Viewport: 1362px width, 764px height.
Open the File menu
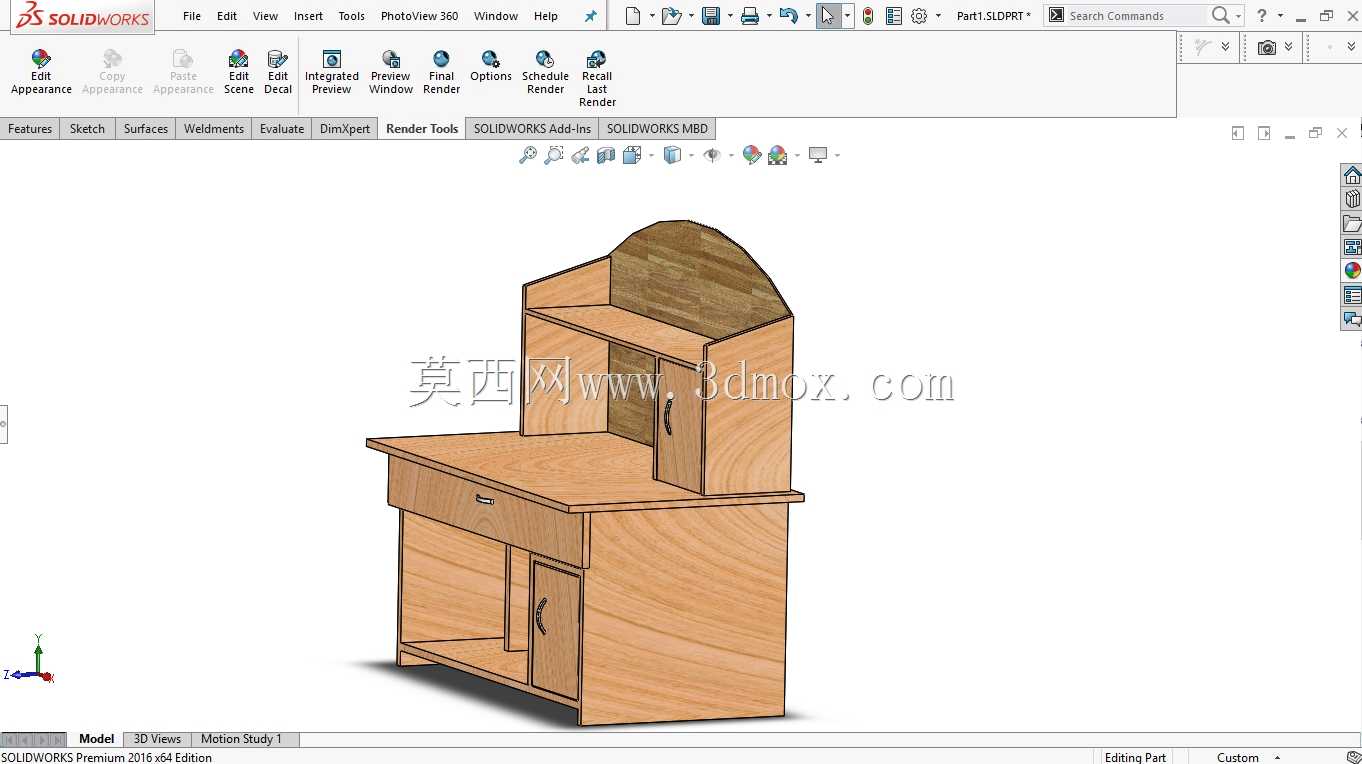pos(192,16)
